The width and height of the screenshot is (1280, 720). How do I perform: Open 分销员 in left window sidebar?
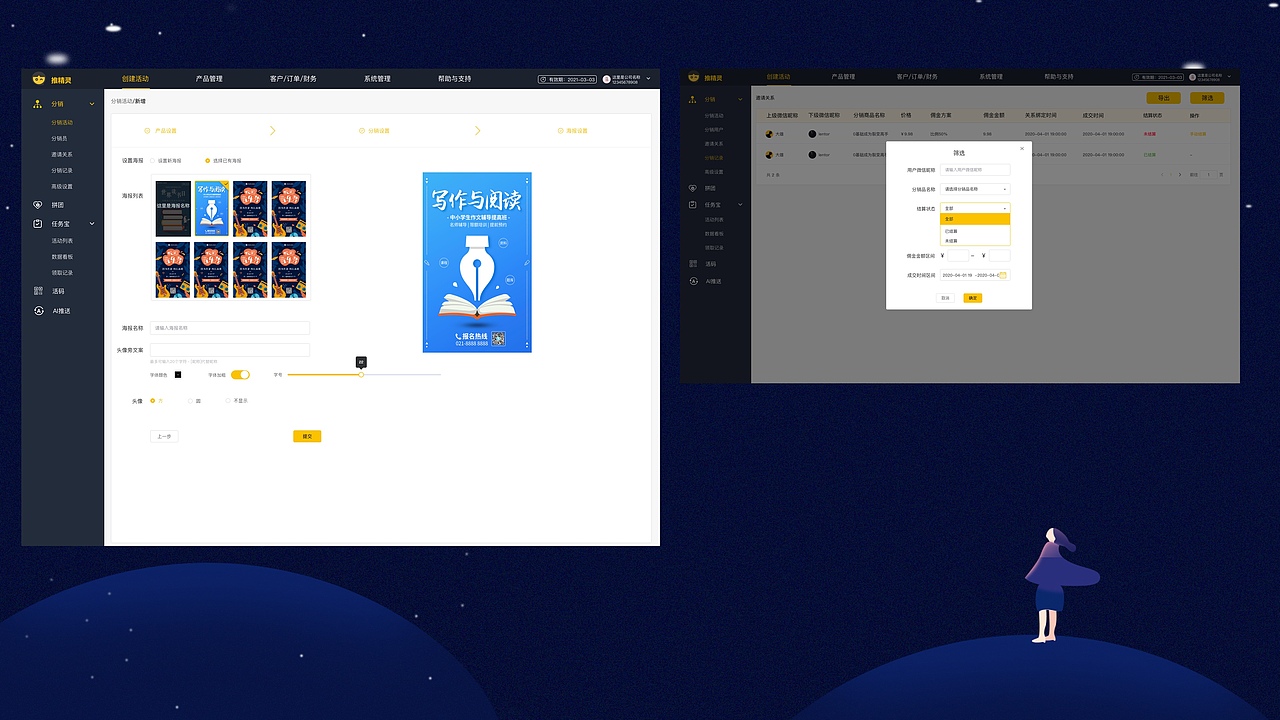coord(59,138)
